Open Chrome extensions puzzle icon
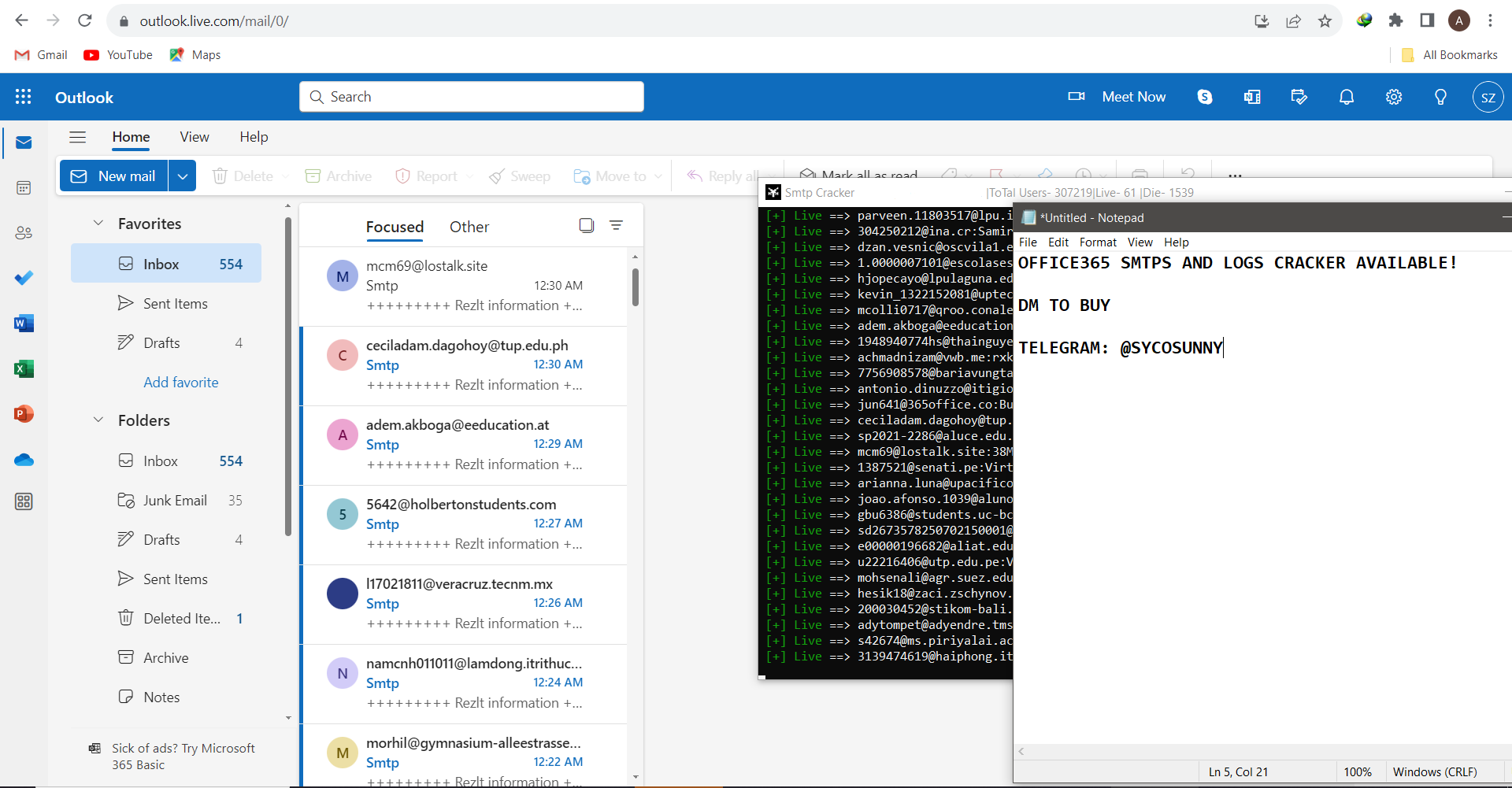The height and width of the screenshot is (788, 1512). [1395, 21]
